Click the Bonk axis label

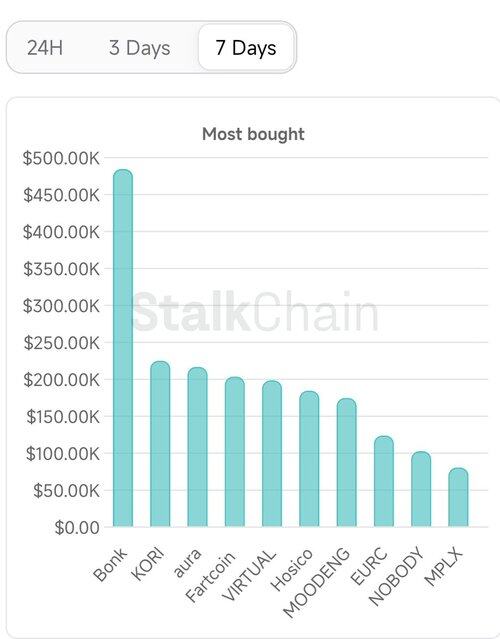(x=110, y=564)
